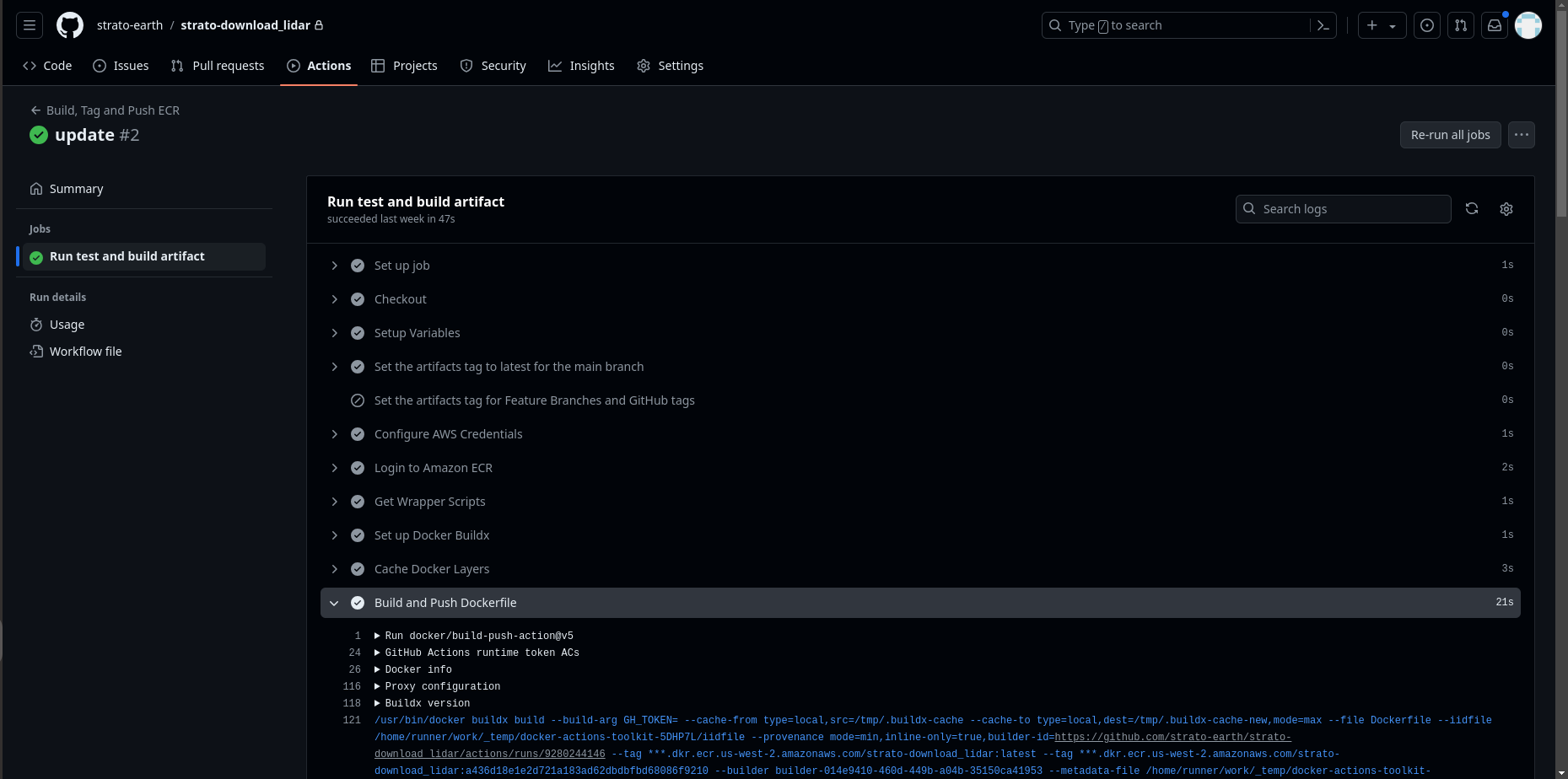This screenshot has height=779, width=1568.
Task: Open user profile avatar menu
Action: tap(1528, 25)
